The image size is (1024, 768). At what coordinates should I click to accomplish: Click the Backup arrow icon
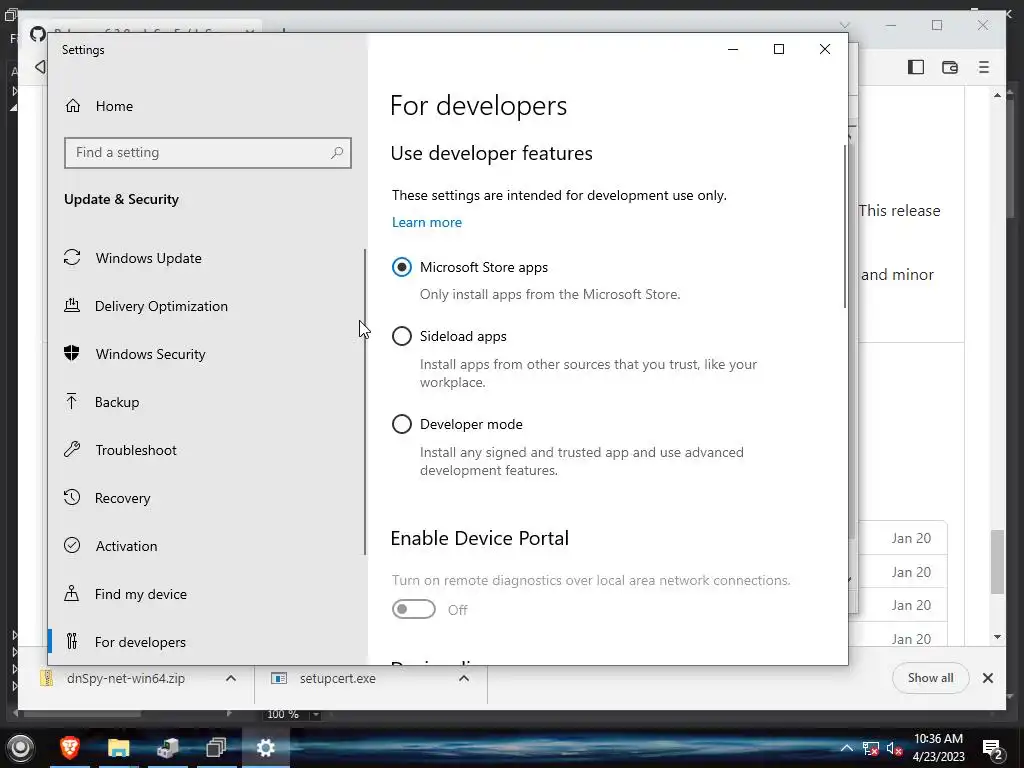tap(72, 401)
